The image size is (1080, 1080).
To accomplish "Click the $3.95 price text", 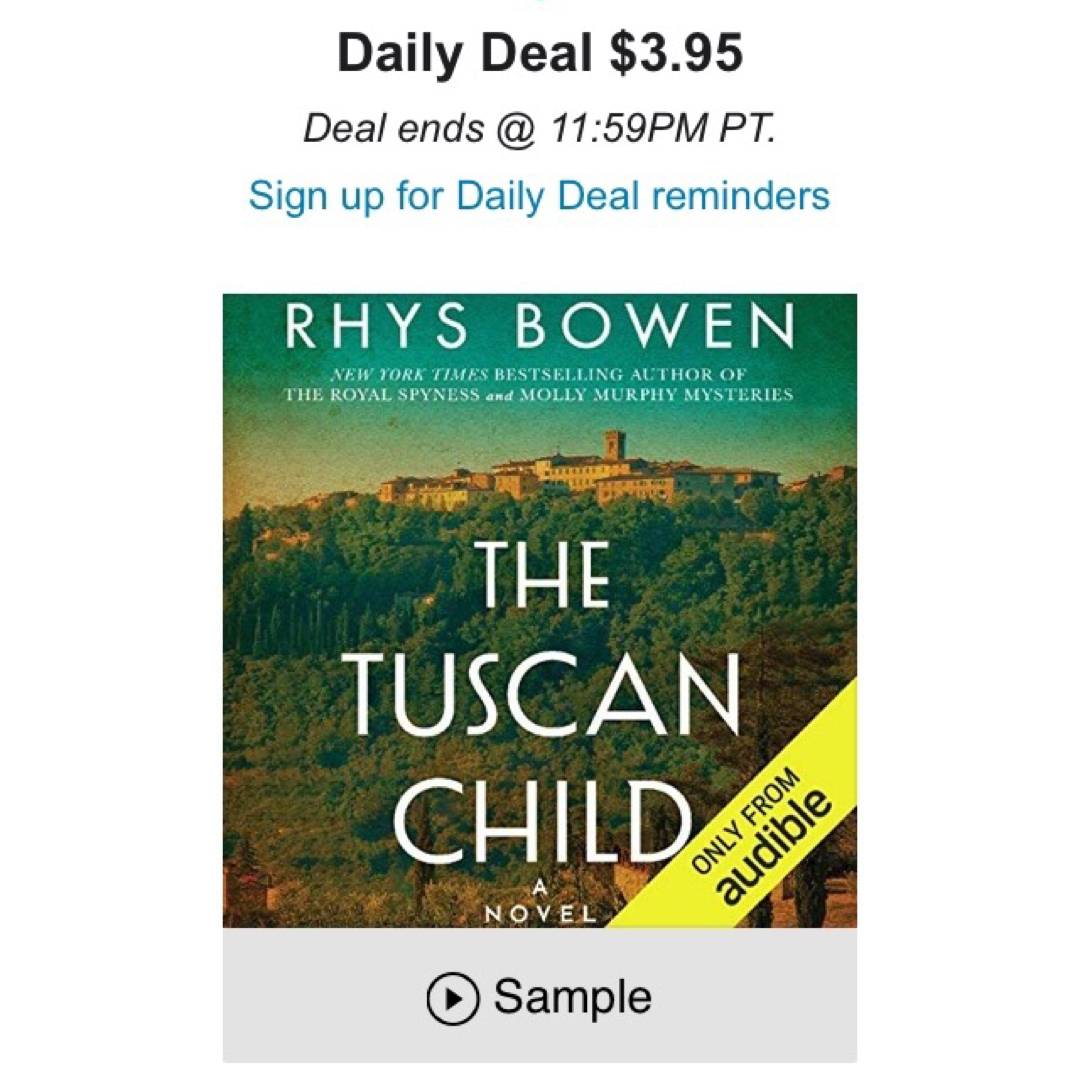I will coord(676,53).
